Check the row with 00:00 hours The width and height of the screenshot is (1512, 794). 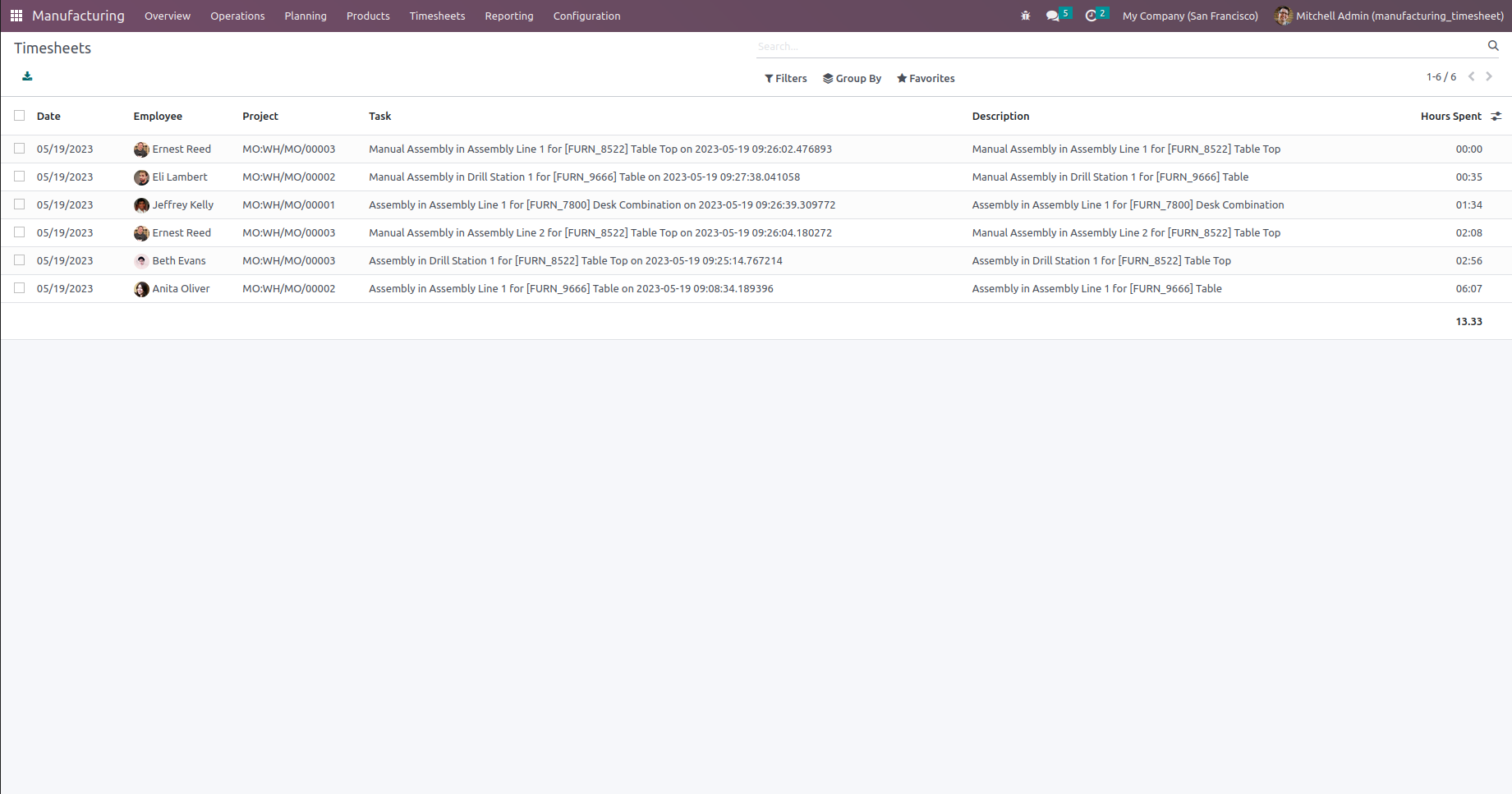(x=19, y=149)
